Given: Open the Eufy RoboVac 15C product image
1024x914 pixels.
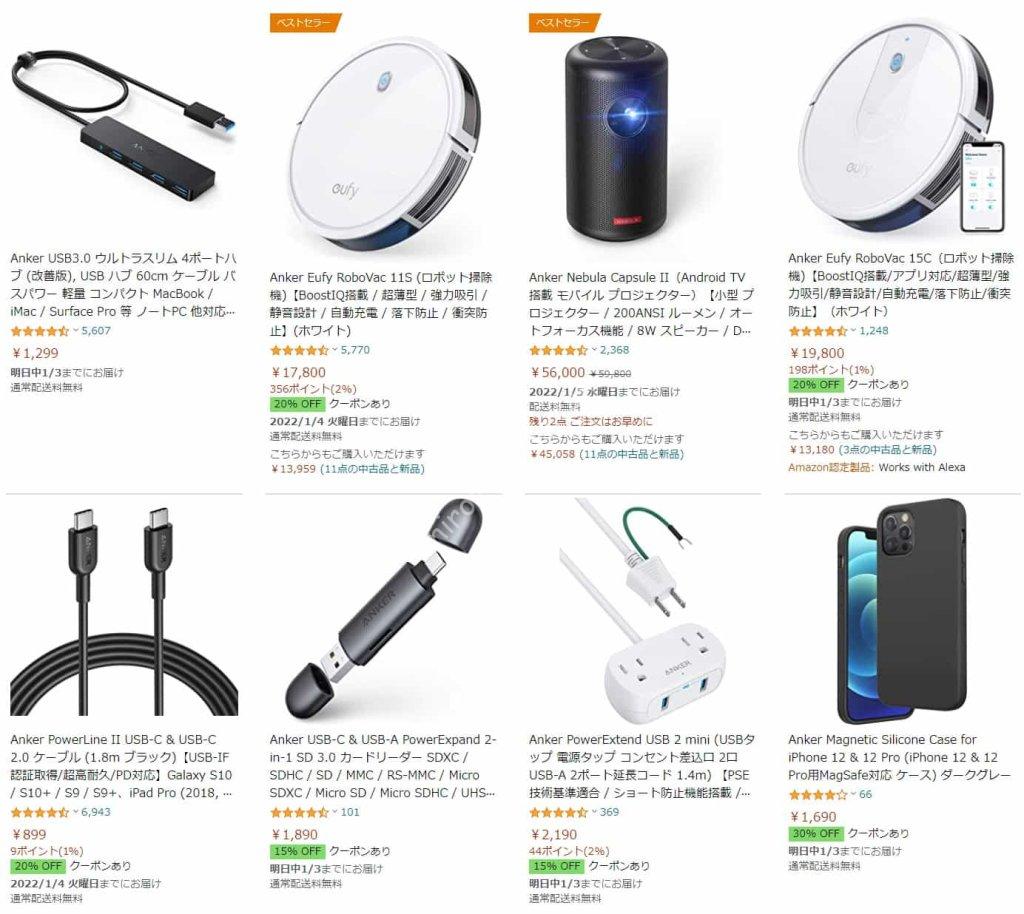Looking at the screenshot, I should (902, 129).
